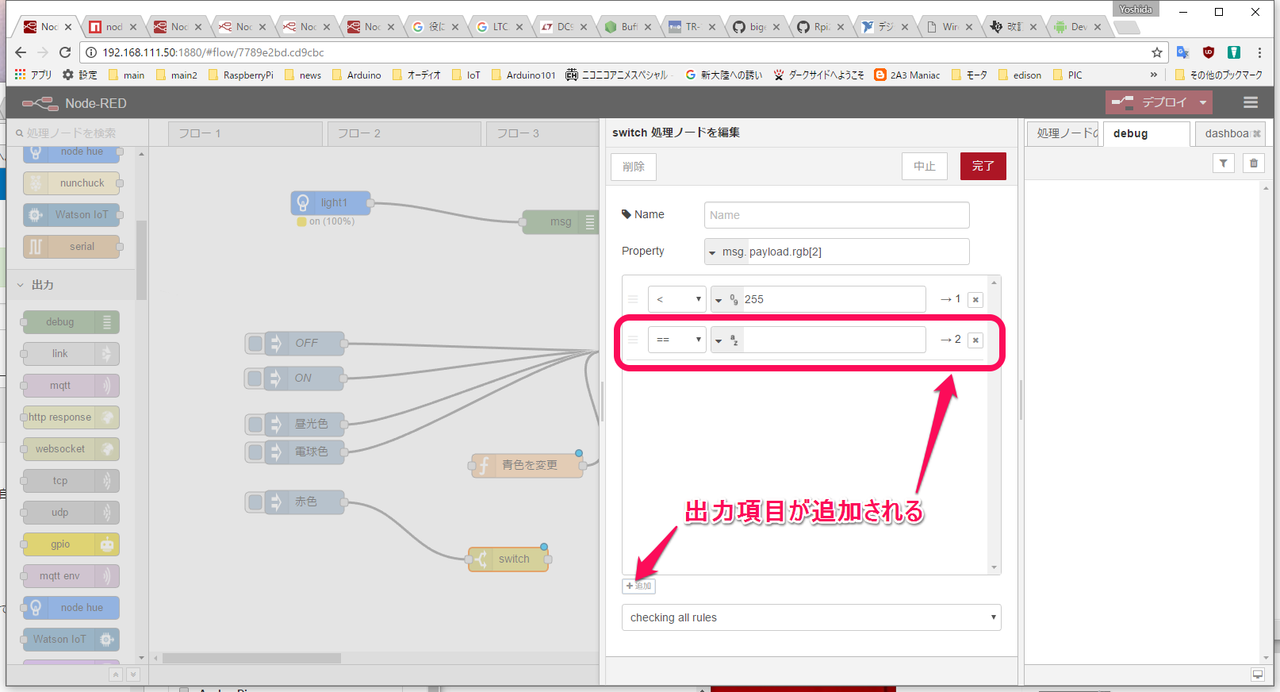Screen dimensions: 1280x692
Task: Click the Name input field
Action: coord(836,215)
